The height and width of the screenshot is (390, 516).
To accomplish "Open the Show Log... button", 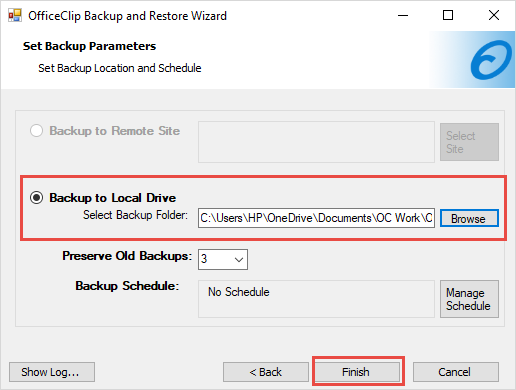I will (52, 372).
